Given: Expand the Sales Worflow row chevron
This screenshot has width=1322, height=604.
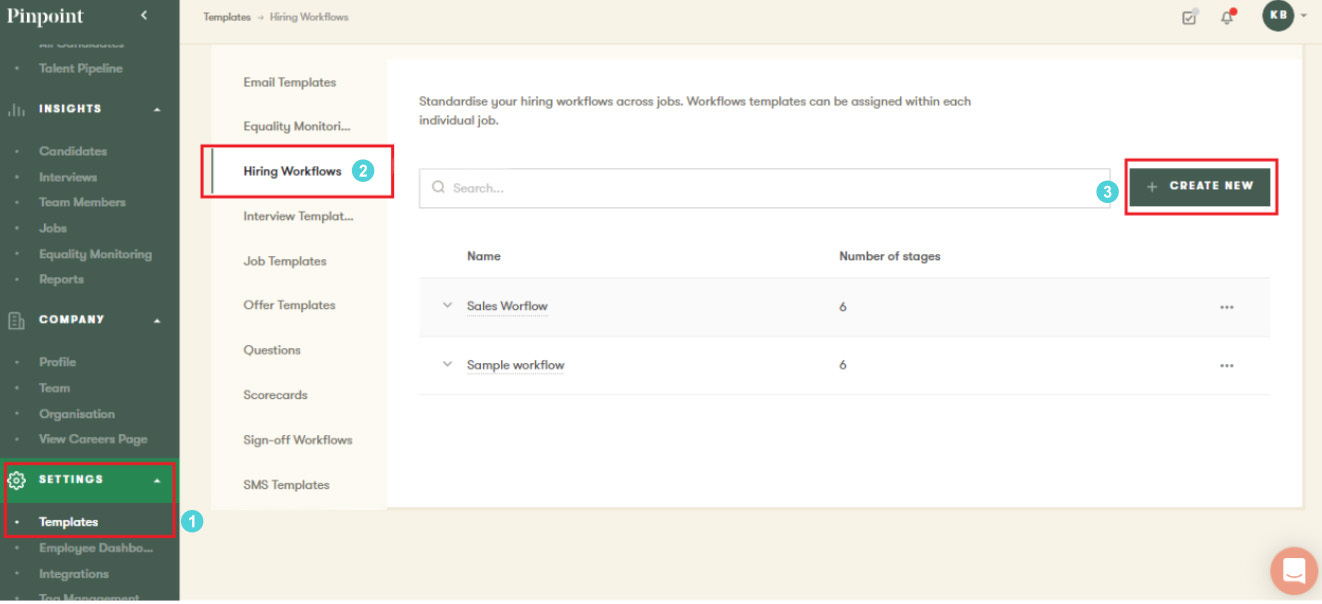Looking at the screenshot, I should [447, 306].
